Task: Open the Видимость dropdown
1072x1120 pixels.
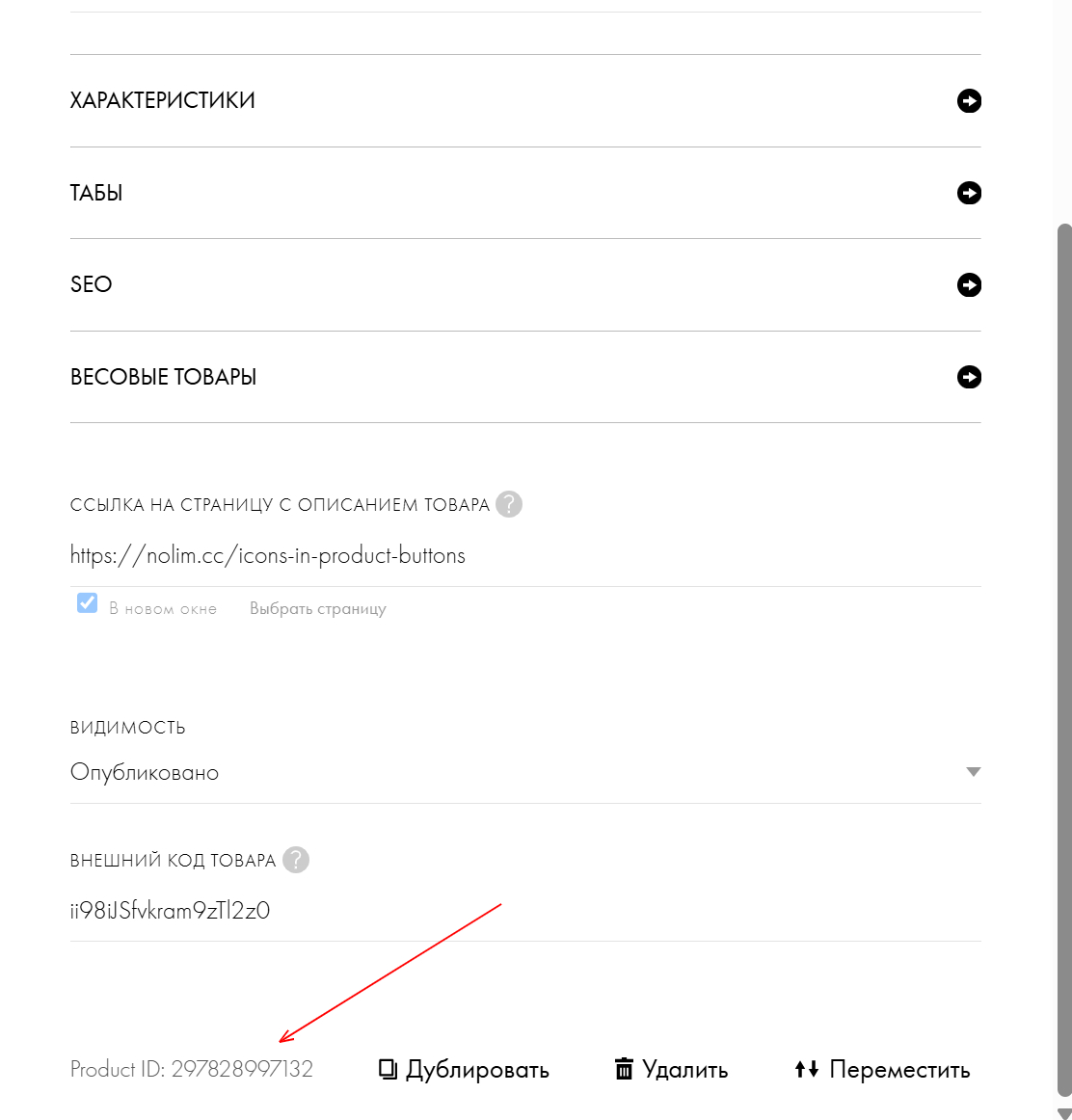Action: (525, 772)
